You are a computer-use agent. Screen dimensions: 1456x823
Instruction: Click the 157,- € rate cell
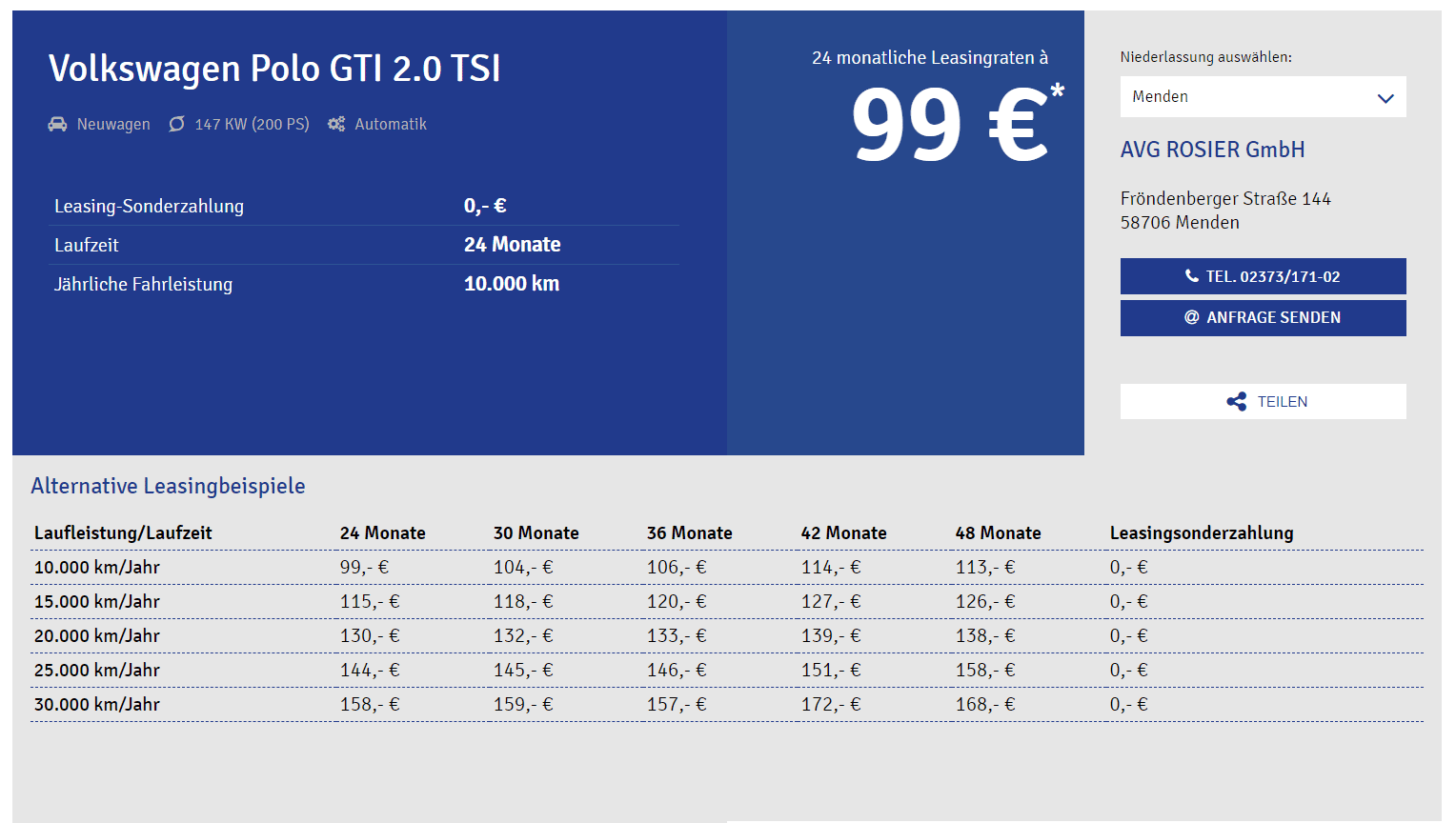coord(677,705)
